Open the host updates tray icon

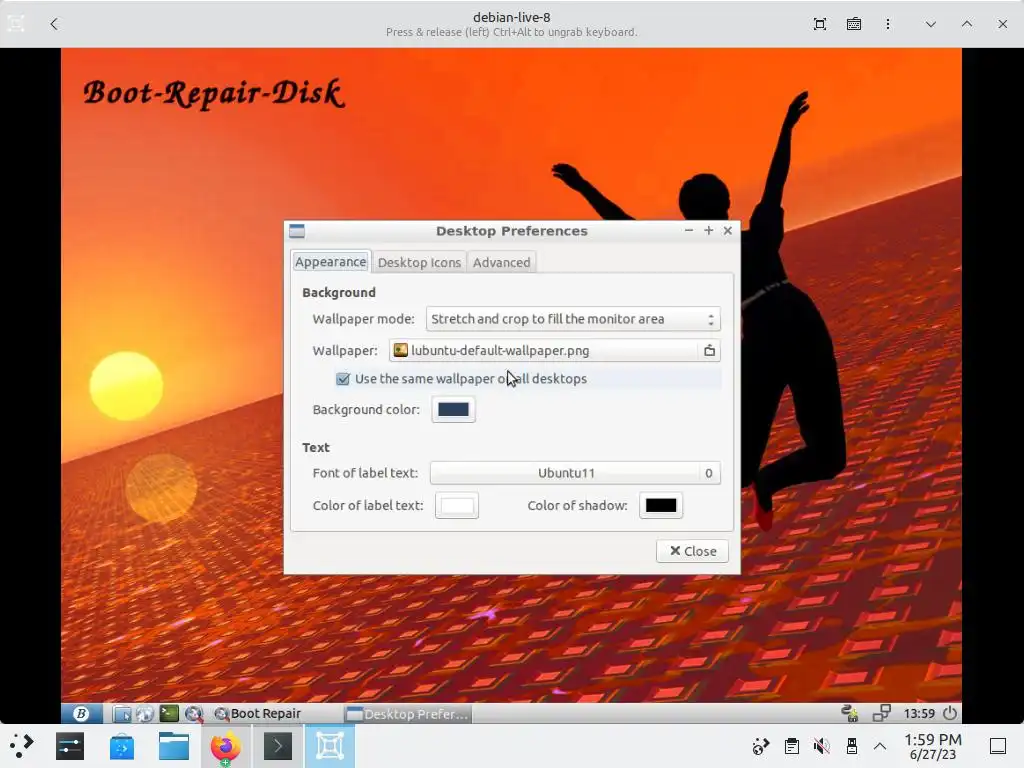point(760,746)
